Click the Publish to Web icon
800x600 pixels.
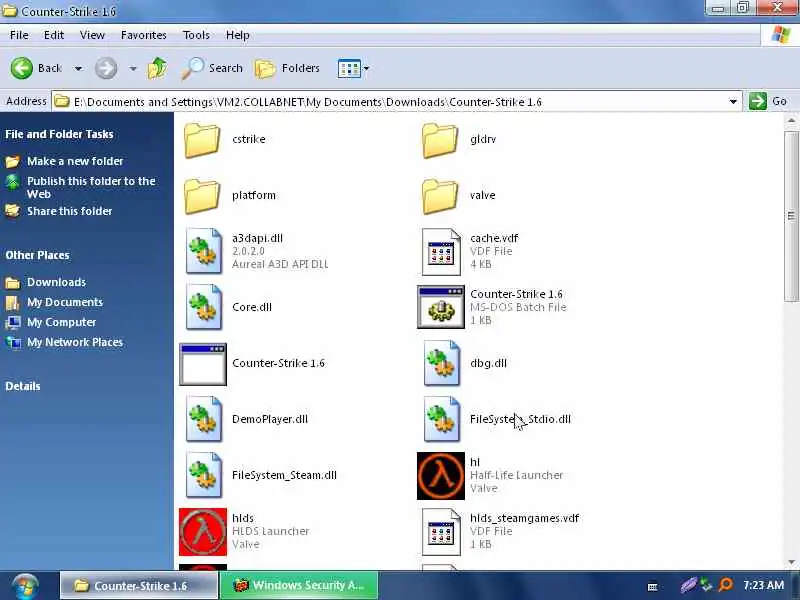(x=12, y=182)
